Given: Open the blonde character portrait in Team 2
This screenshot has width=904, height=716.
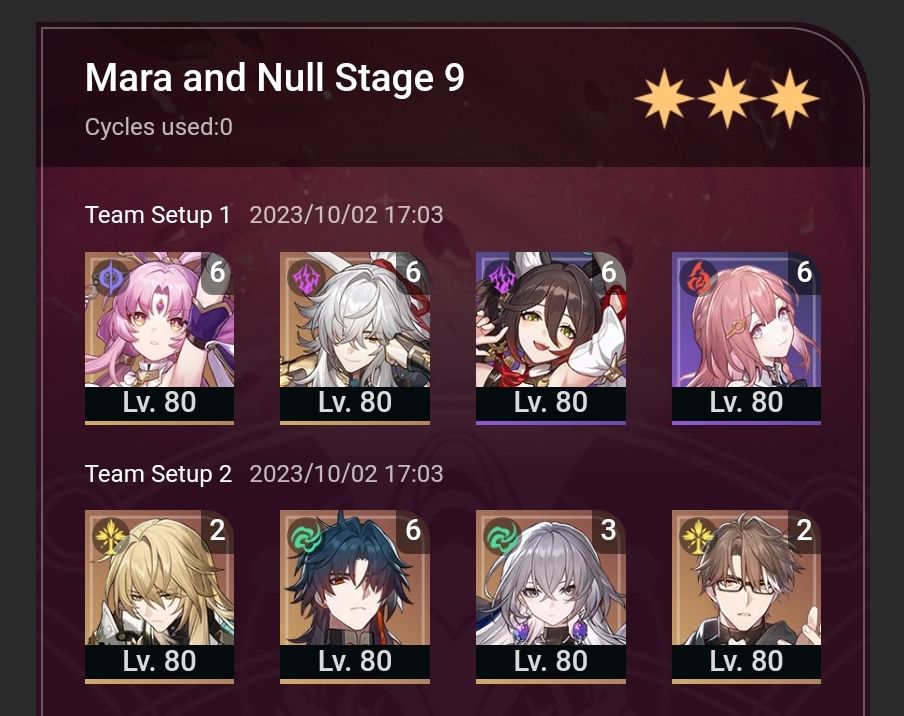Looking at the screenshot, I should tap(159, 597).
